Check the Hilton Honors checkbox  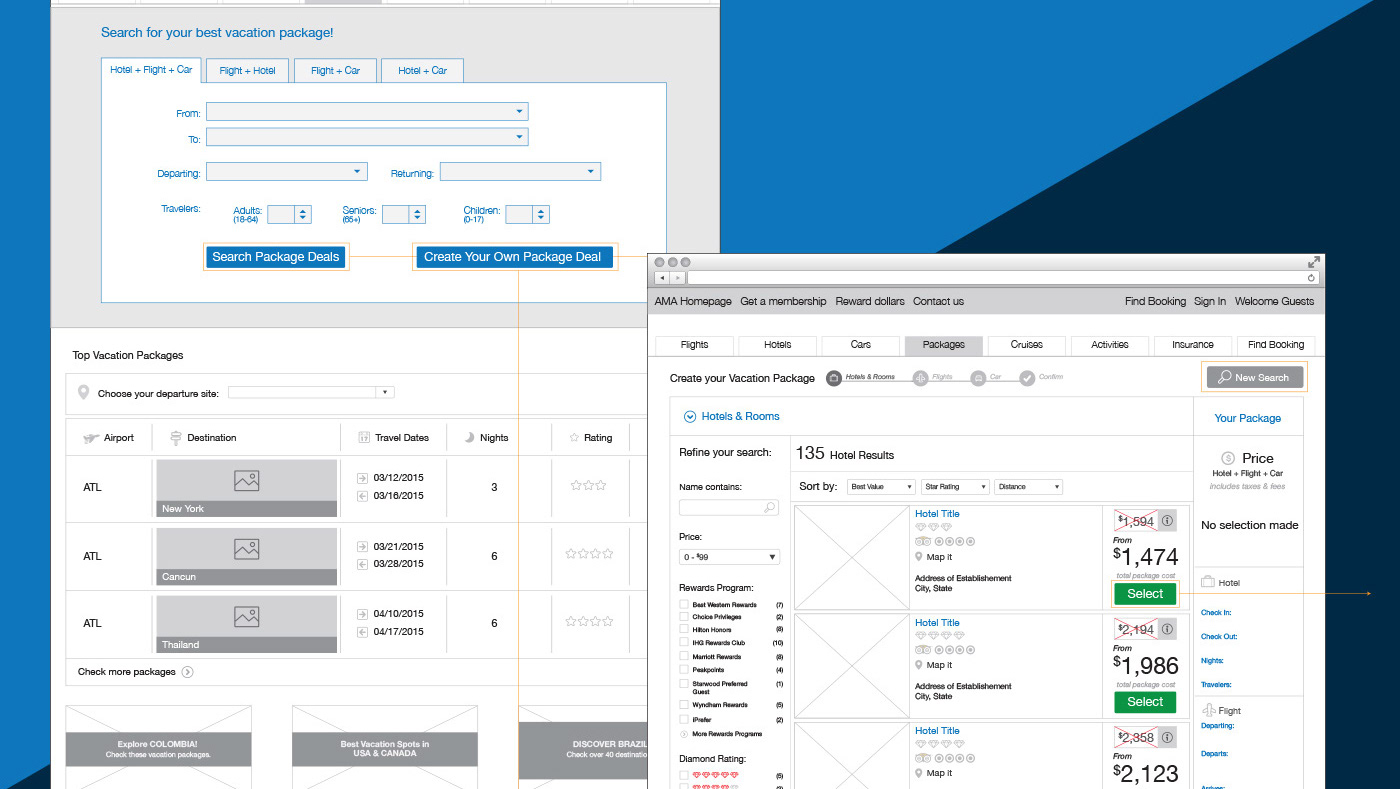click(x=684, y=630)
